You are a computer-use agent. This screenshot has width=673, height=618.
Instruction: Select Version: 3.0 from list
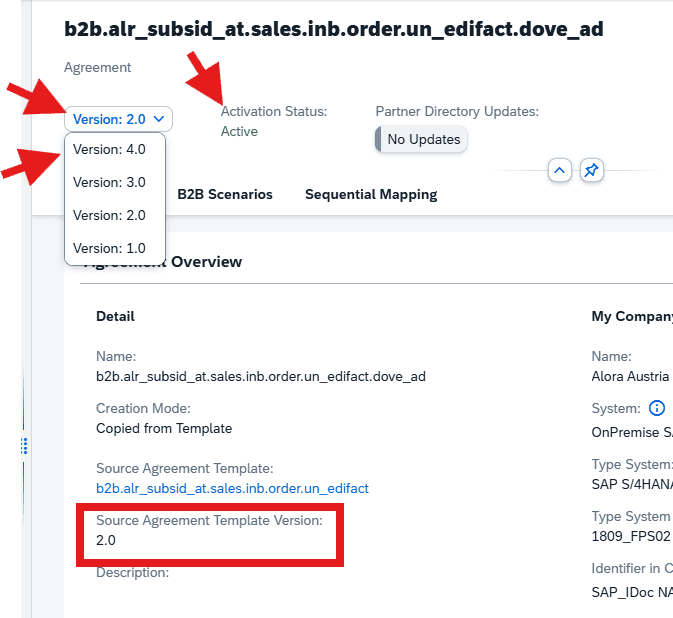[115, 182]
